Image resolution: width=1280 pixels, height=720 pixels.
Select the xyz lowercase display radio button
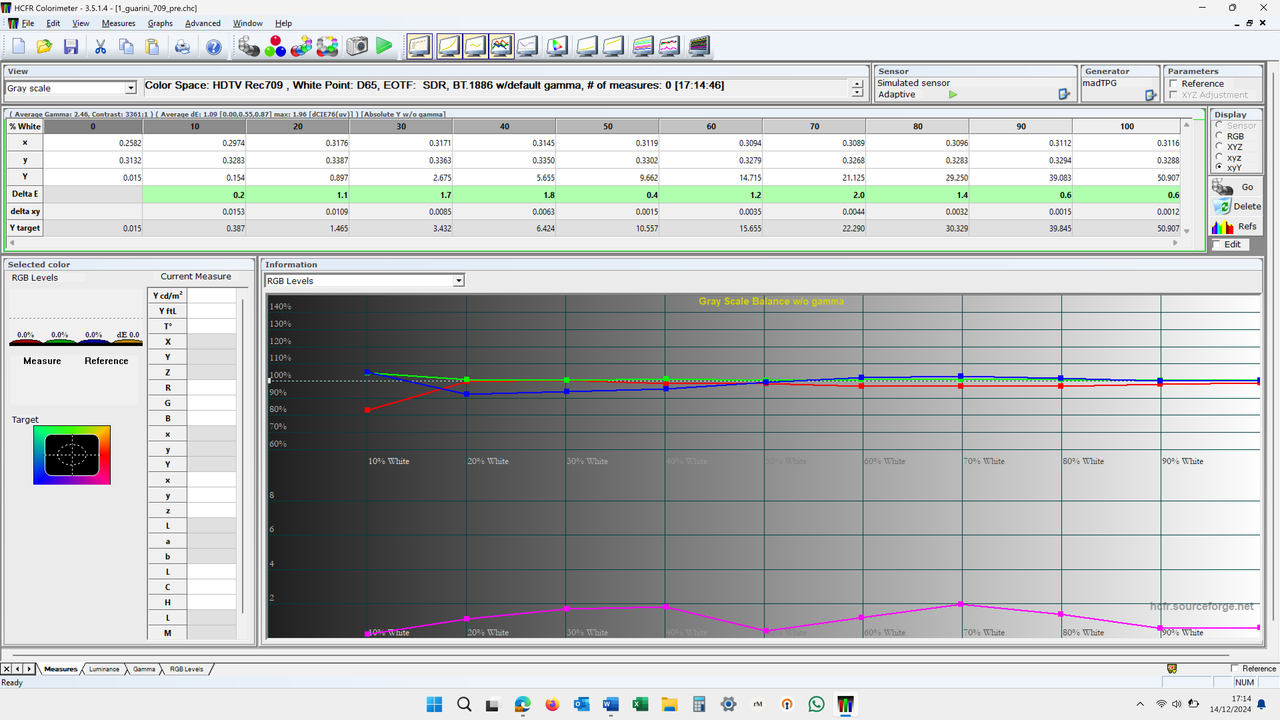click(1219, 157)
